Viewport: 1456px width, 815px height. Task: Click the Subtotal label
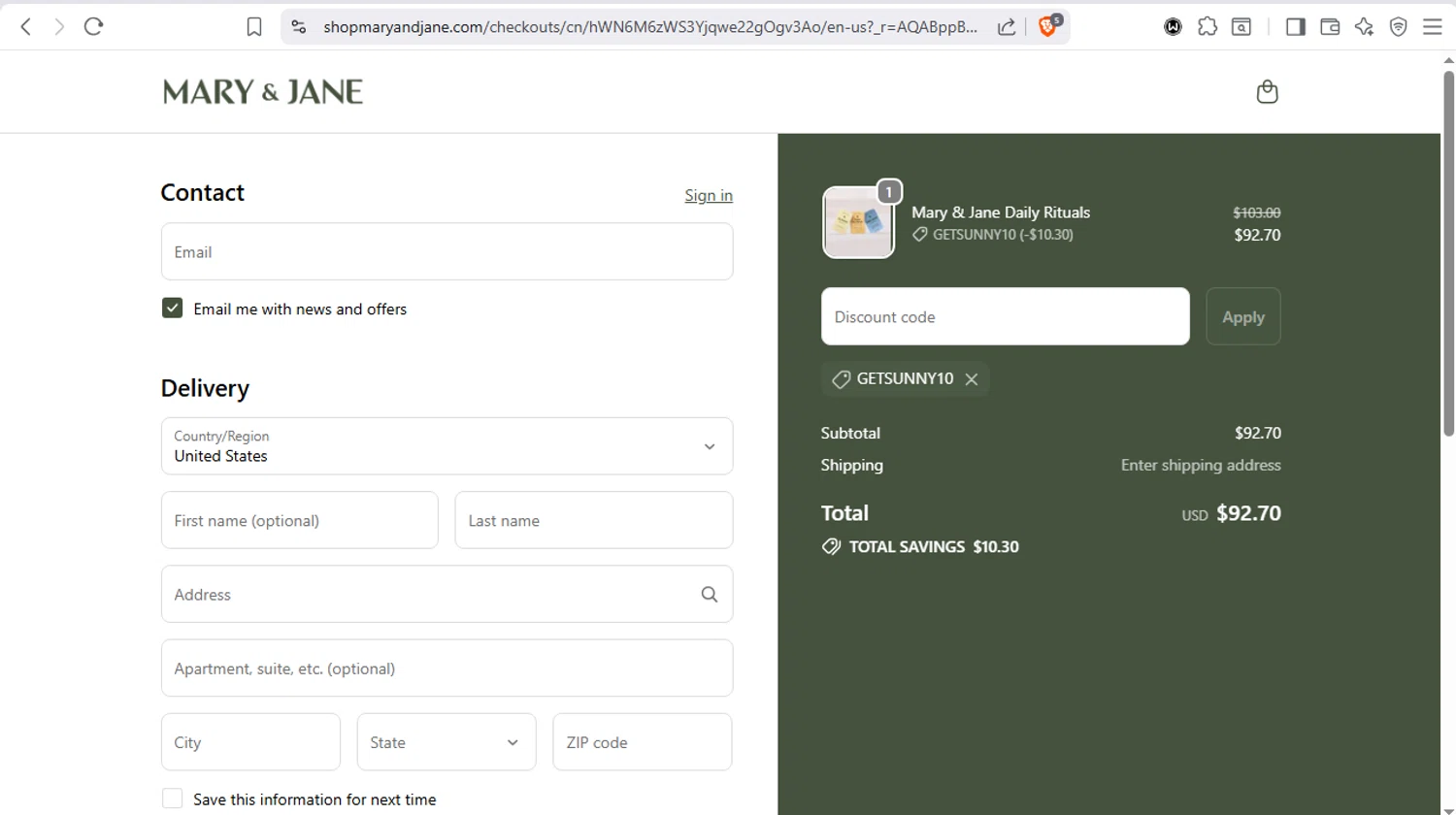pyautogui.click(x=850, y=433)
